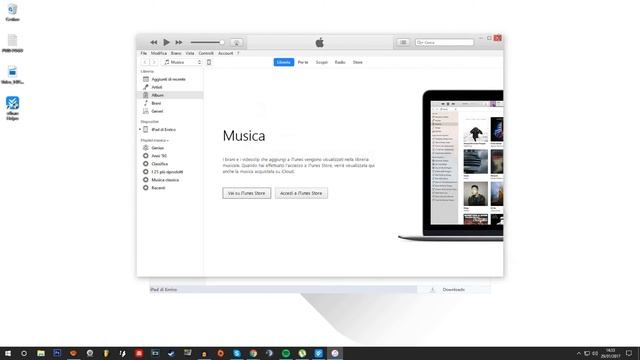Open the ? help menu
This screenshot has width=640, height=360.
tap(238, 53)
